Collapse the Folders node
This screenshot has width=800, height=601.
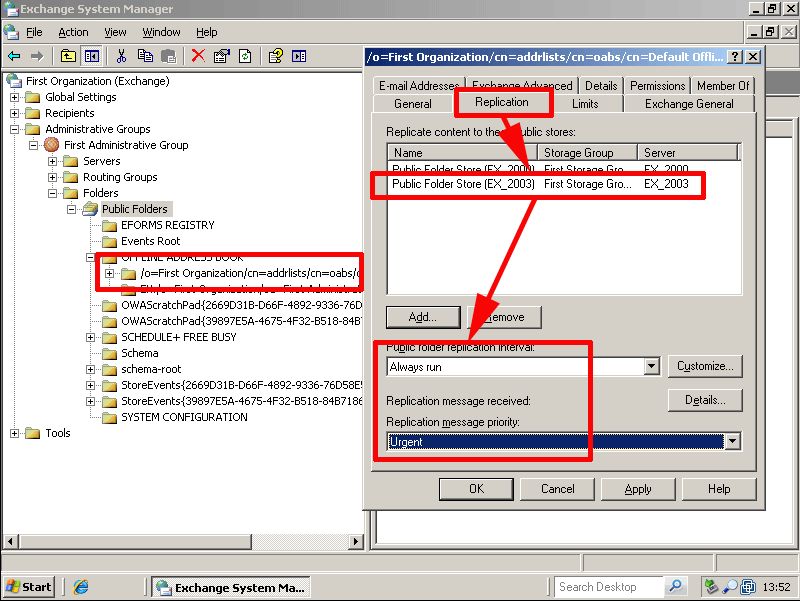click(52, 193)
